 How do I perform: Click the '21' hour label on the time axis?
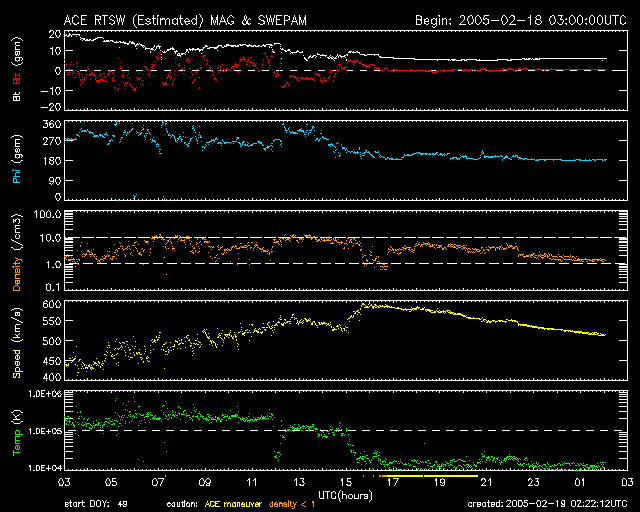[x=487, y=482]
